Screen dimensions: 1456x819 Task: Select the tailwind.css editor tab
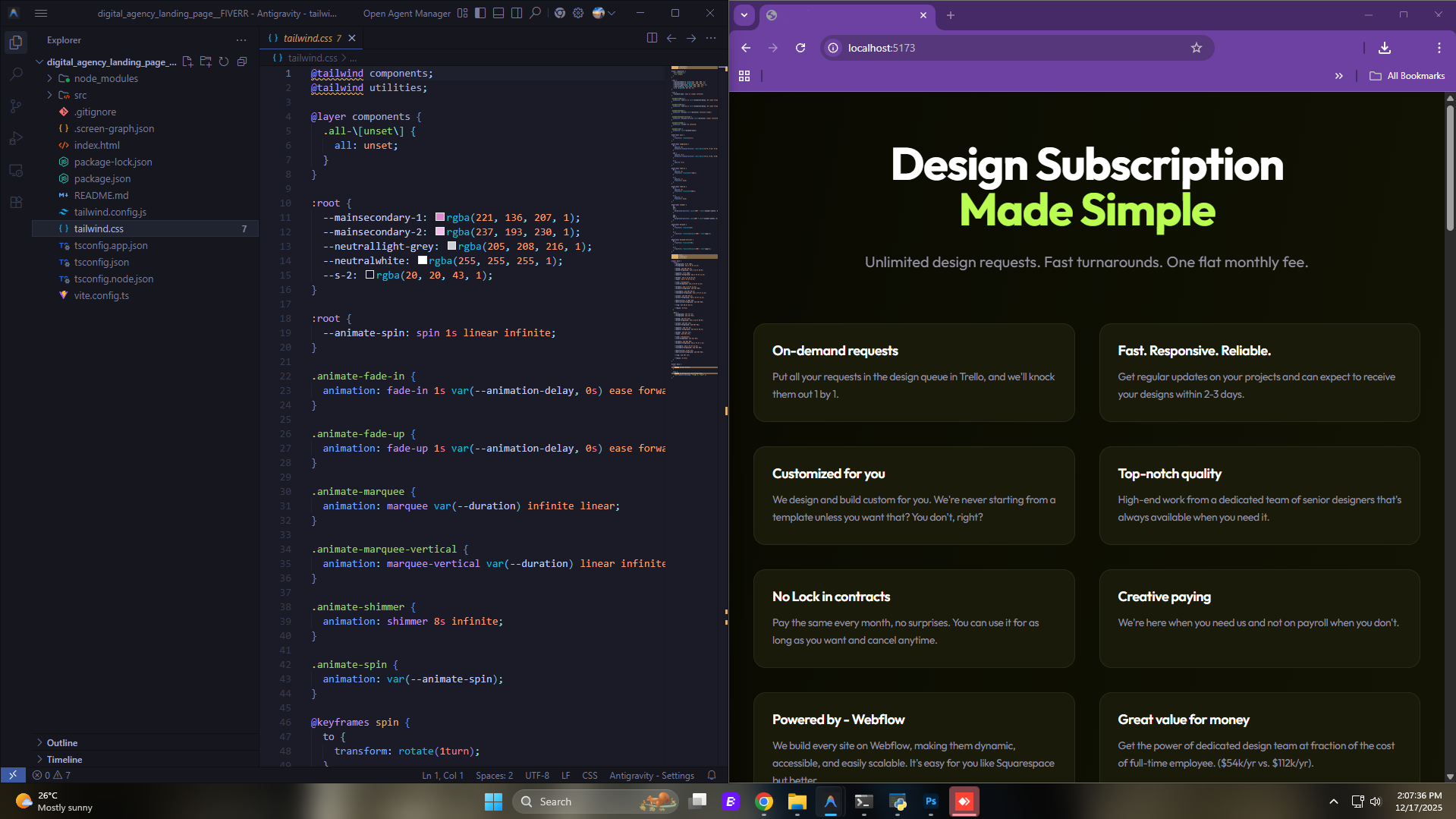[309, 37]
